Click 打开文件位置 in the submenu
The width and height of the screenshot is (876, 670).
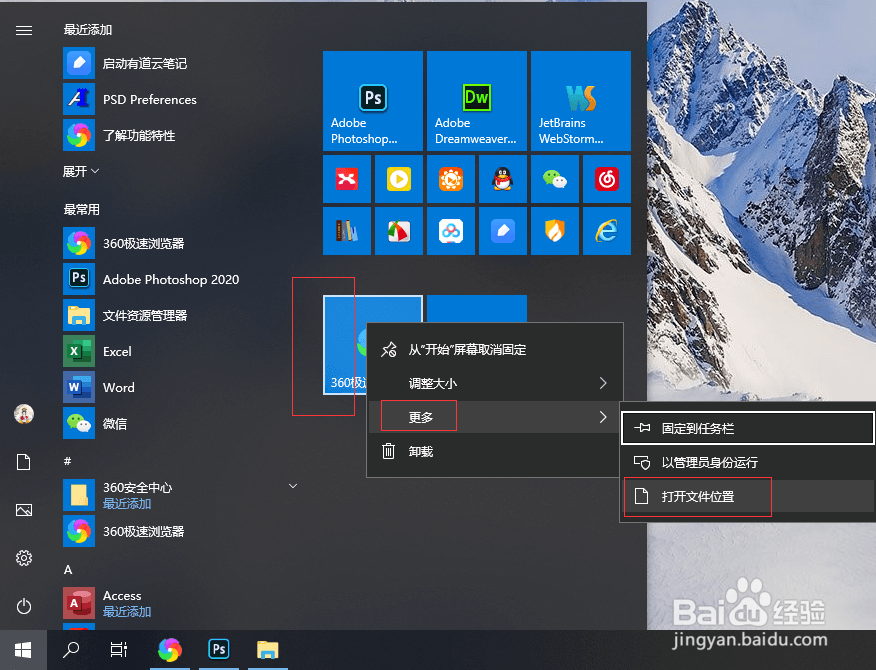point(748,496)
